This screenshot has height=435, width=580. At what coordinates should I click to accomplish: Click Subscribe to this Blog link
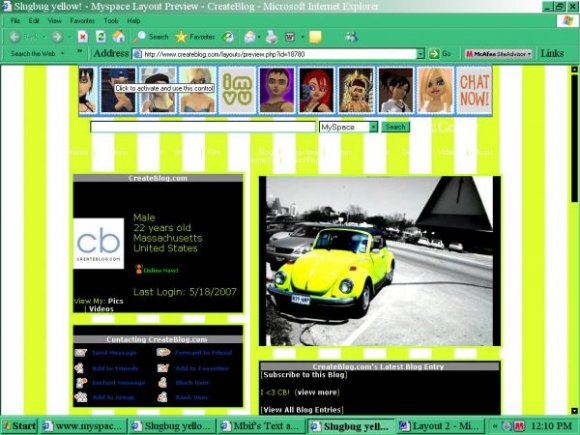(x=304, y=375)
